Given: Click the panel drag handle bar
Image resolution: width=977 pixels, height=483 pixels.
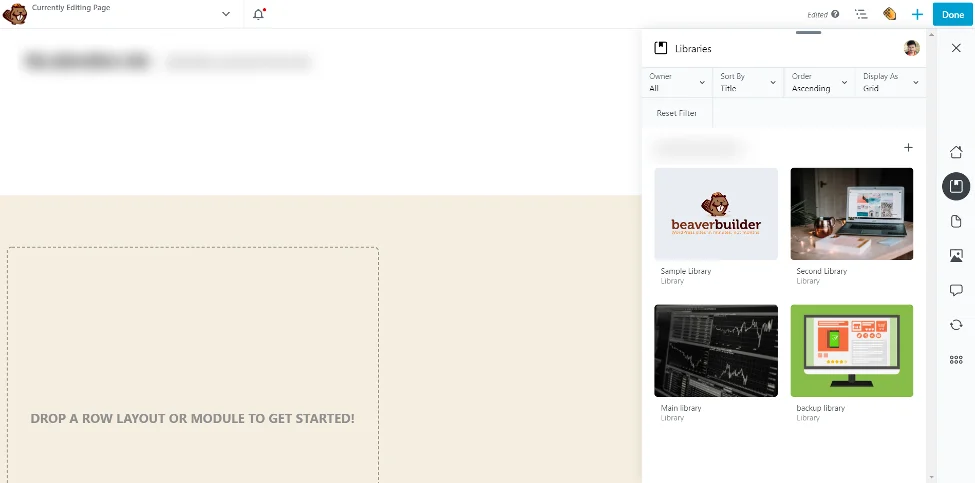Looking at the screenshot, I should point(808,32).
